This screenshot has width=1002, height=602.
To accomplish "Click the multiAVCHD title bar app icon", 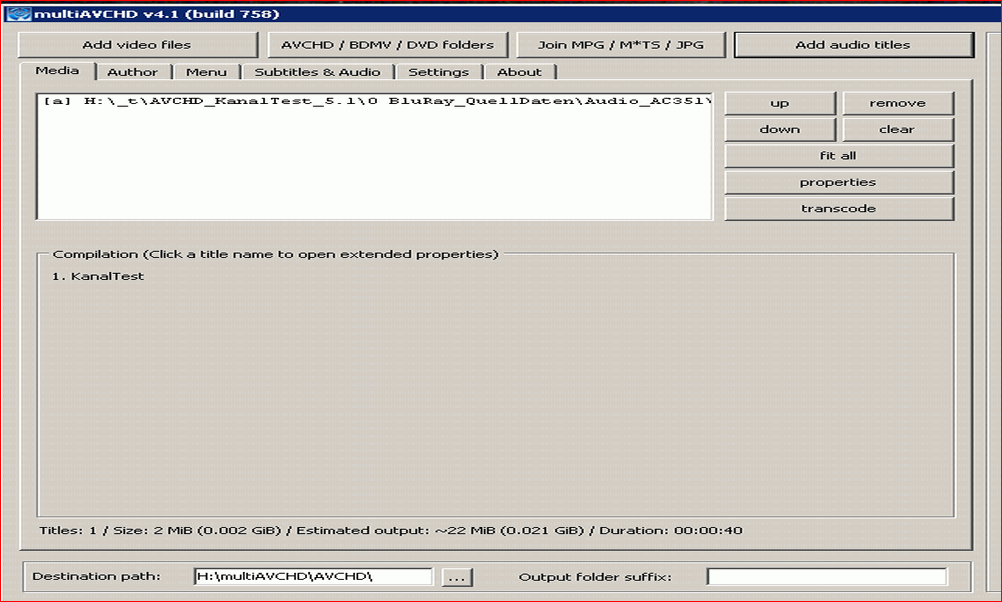I will (x=12, y=13).
